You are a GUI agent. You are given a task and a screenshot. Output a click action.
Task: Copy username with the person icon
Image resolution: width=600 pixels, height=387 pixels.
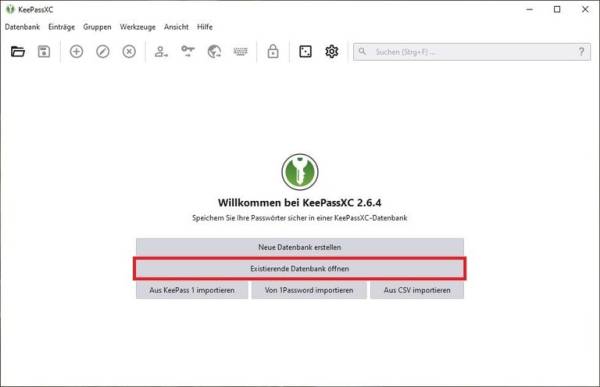pos(161,51)
